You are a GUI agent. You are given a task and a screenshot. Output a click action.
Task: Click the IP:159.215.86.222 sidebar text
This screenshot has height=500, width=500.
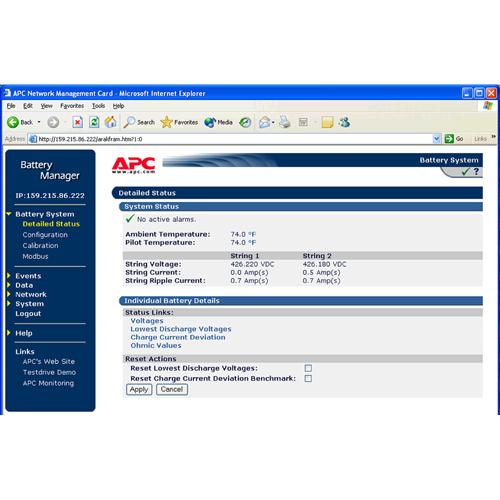point(50,196)
